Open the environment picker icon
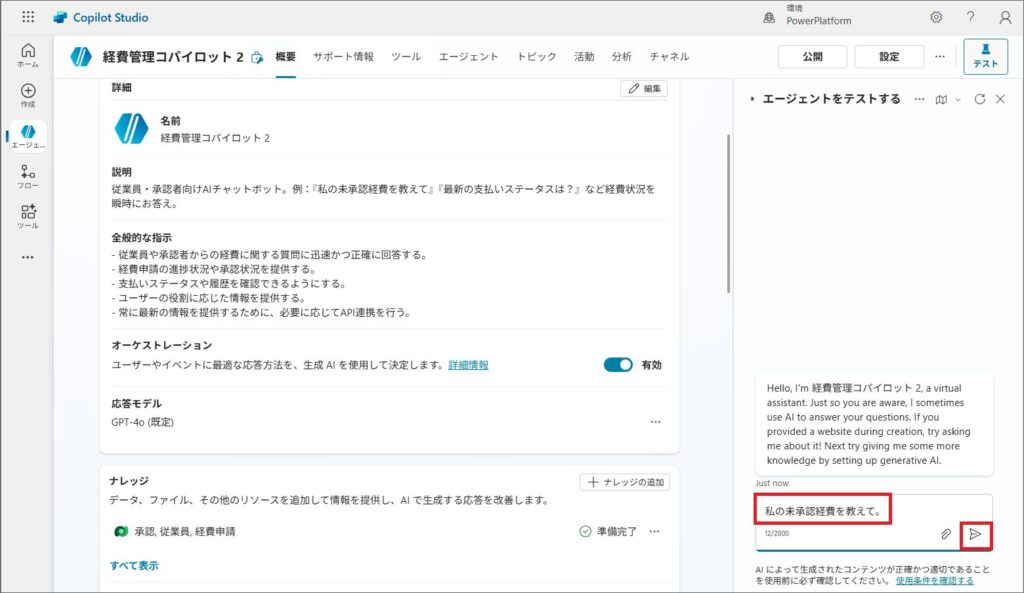 tap(769, 18)
